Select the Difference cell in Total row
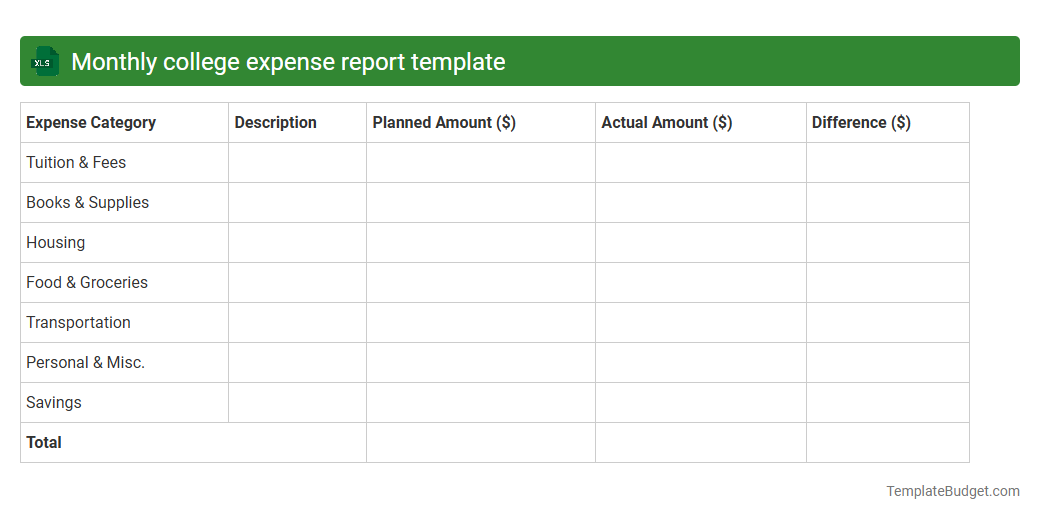This screenshot has width=1040, height=520. (x=887, y=442)
